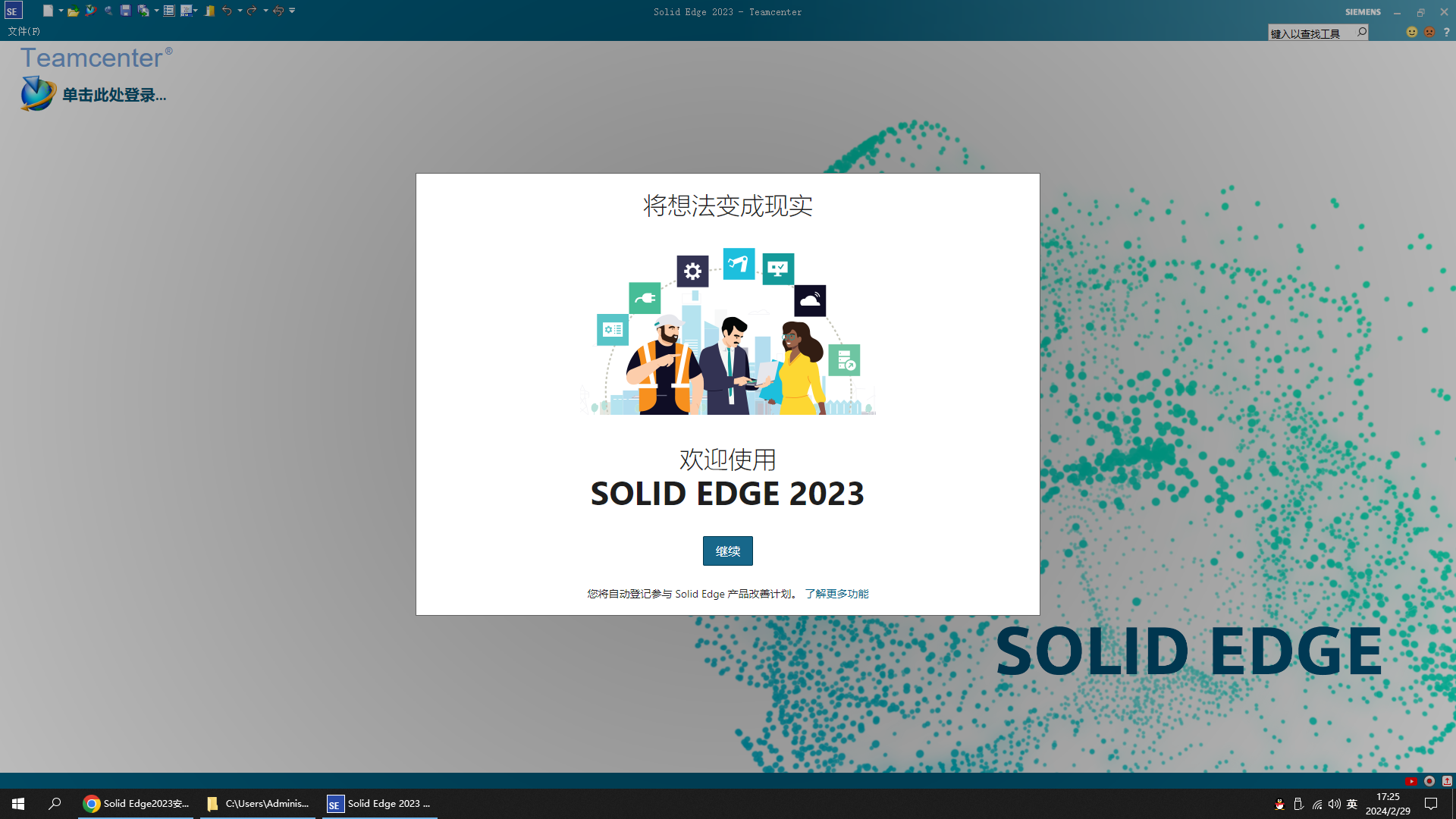Open a file from Teamcenter via globe icon
The height and width of the screenshot is (819, 1456).
(90, 11)
